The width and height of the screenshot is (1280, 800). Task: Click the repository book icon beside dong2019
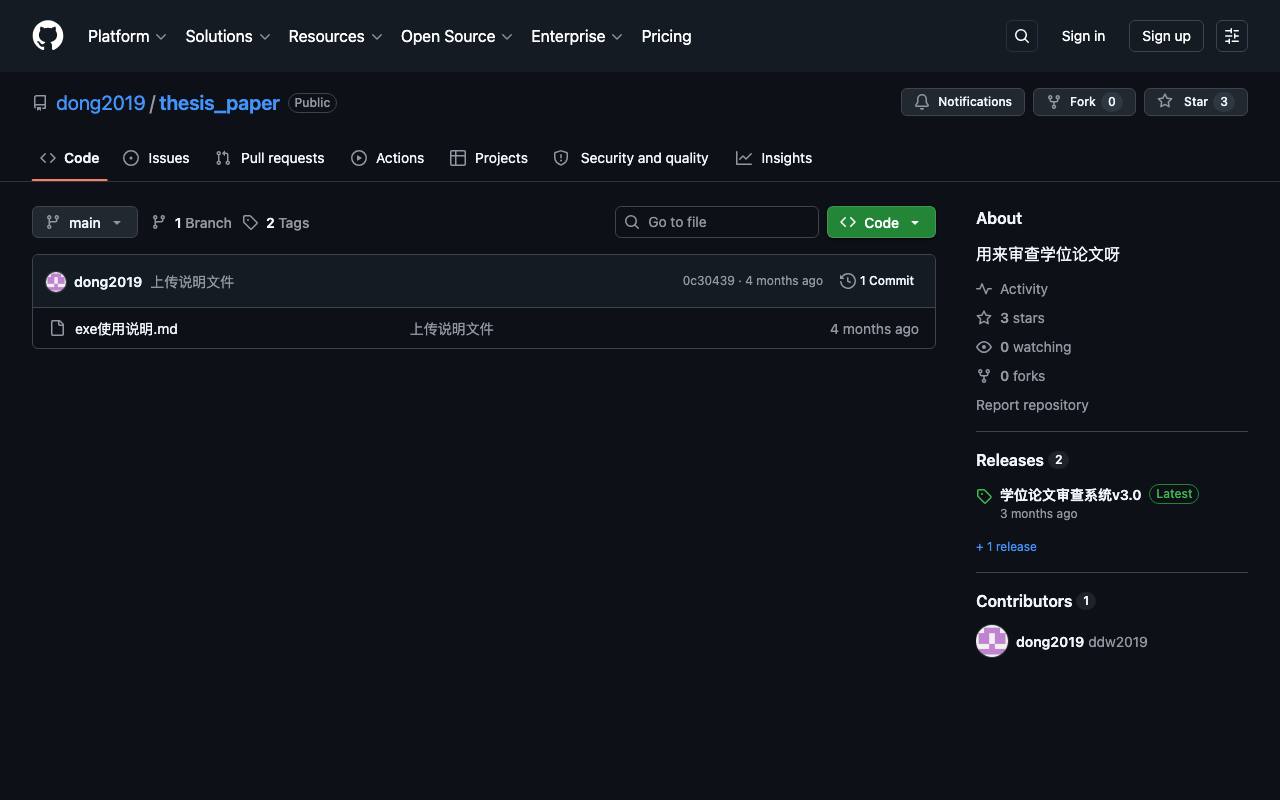pos(40,103)
